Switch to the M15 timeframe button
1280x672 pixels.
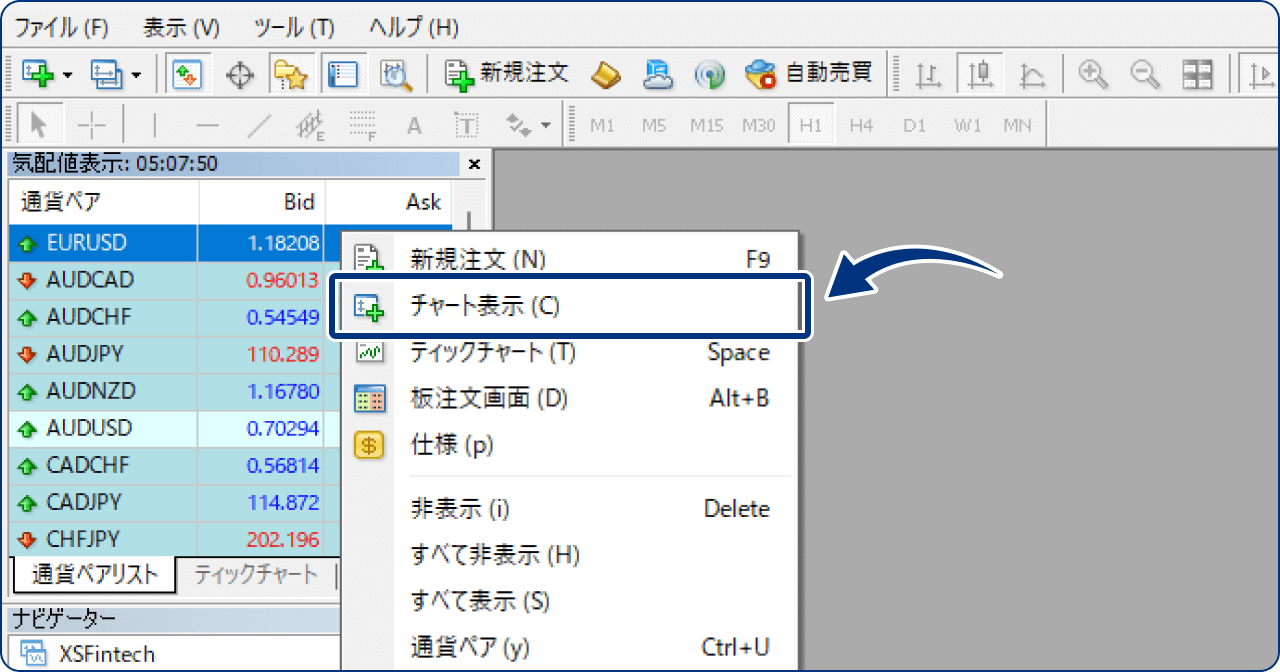pyautogui.click(x=706, y=124)
